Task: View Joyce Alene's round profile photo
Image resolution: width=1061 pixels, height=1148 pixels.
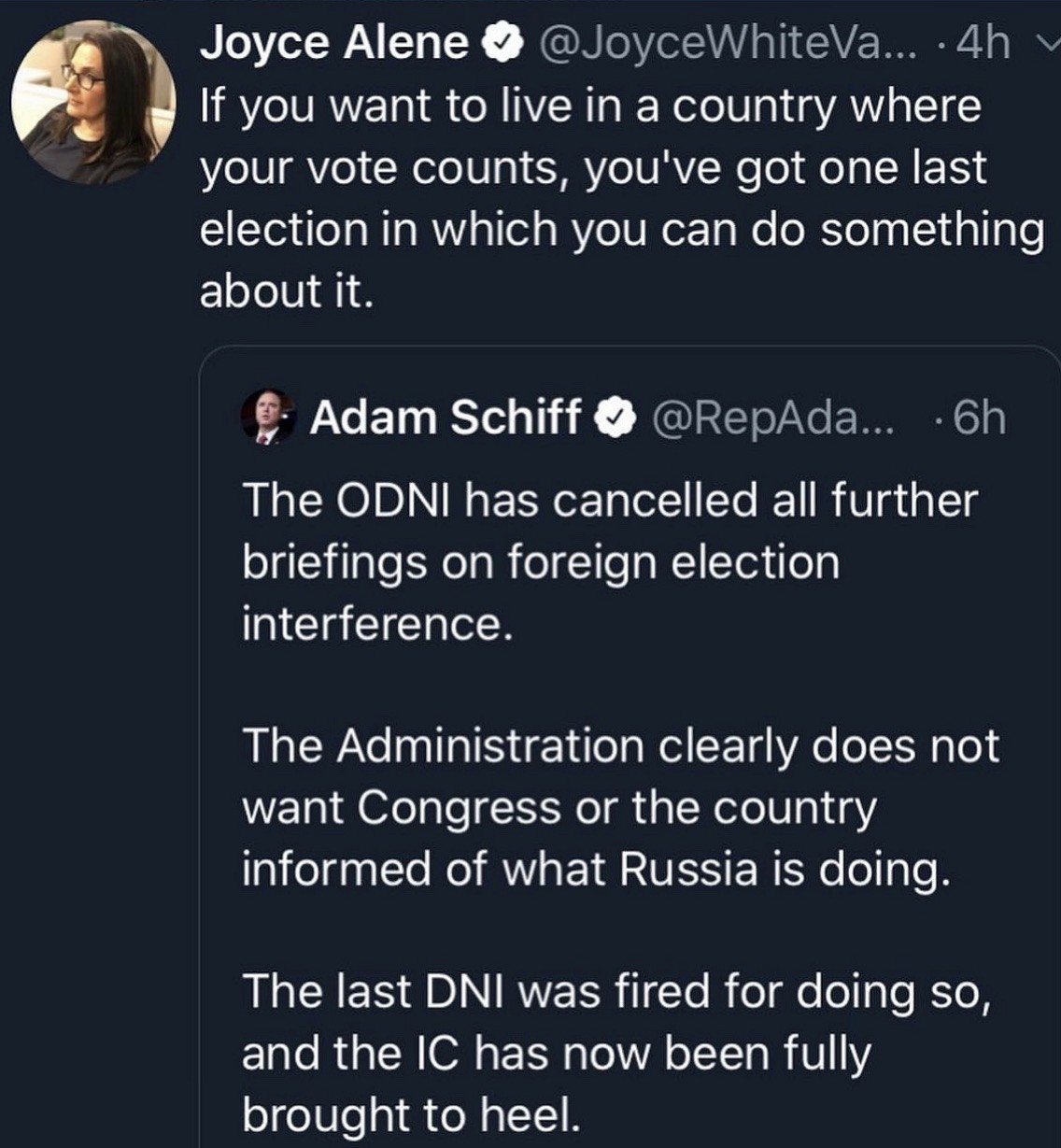Action: click(x=93, y=101)
